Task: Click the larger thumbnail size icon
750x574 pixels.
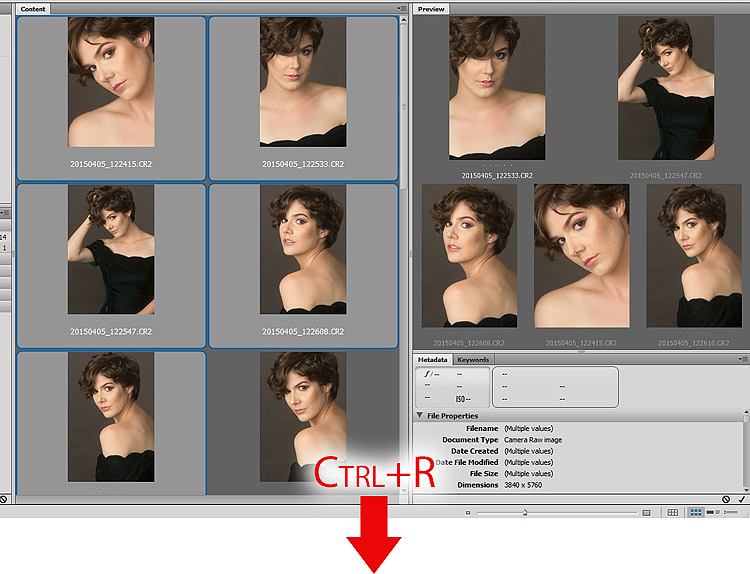Action: [646, 512]
